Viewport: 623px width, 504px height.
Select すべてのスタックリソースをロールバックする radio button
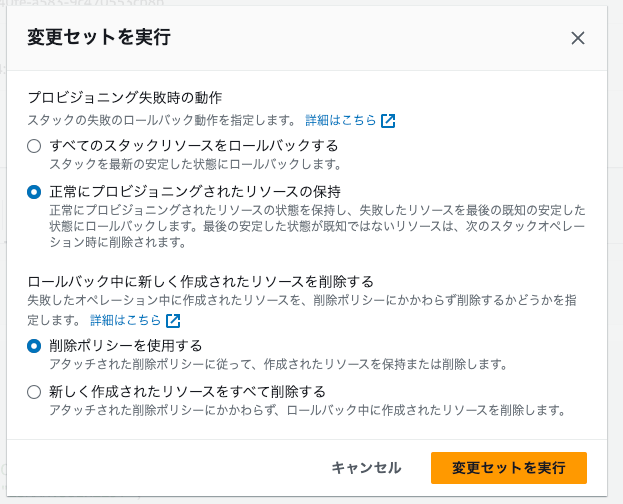[35, 146]
